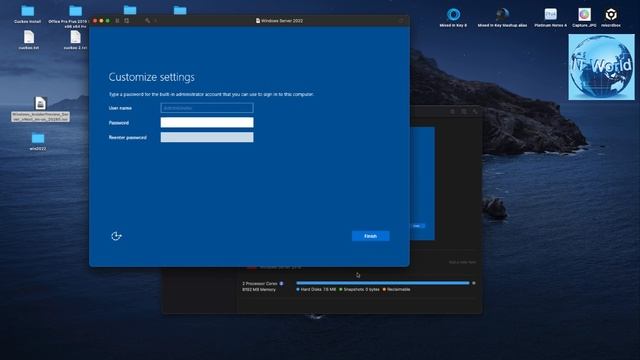Open the win2022 folder

point(38,138)
